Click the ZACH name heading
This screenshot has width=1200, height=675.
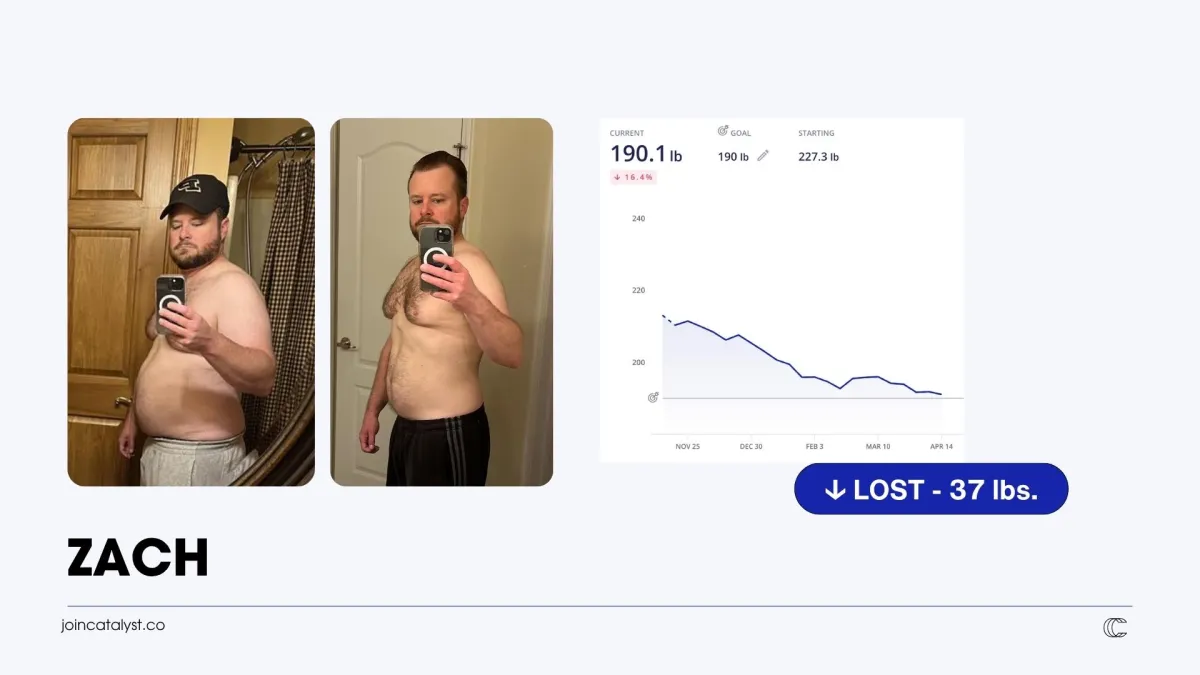tap(138, 558)
